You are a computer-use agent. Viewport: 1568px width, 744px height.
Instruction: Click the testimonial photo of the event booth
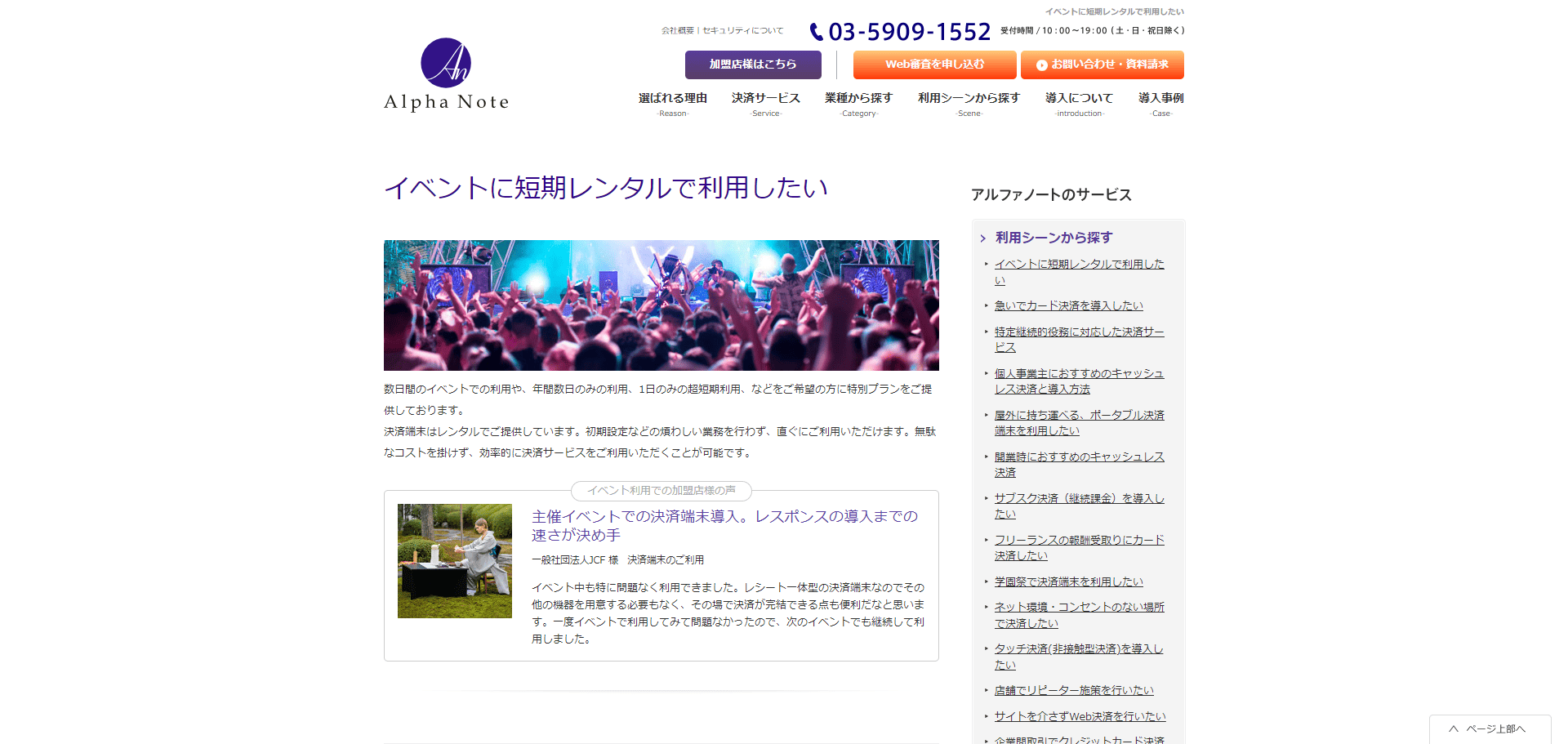point(455,560)
